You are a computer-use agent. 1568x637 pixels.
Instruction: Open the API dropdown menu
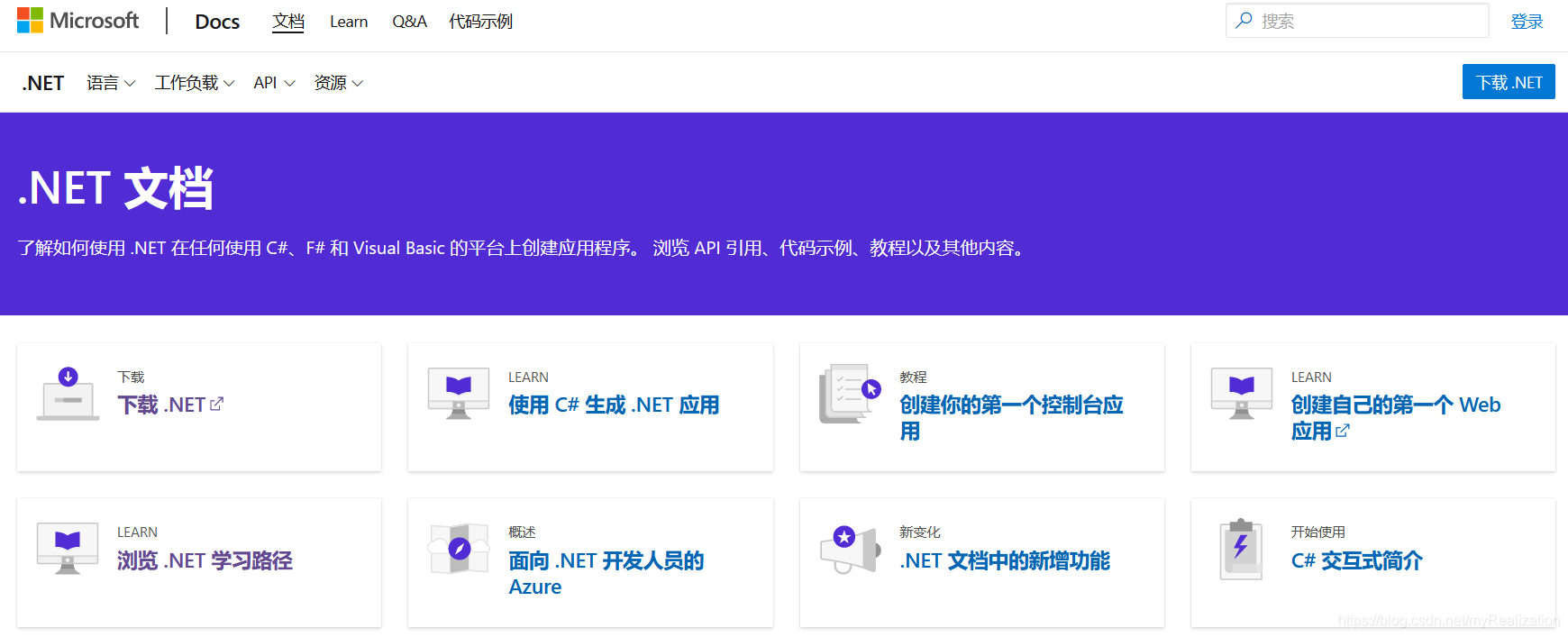(x=274, y=83)
